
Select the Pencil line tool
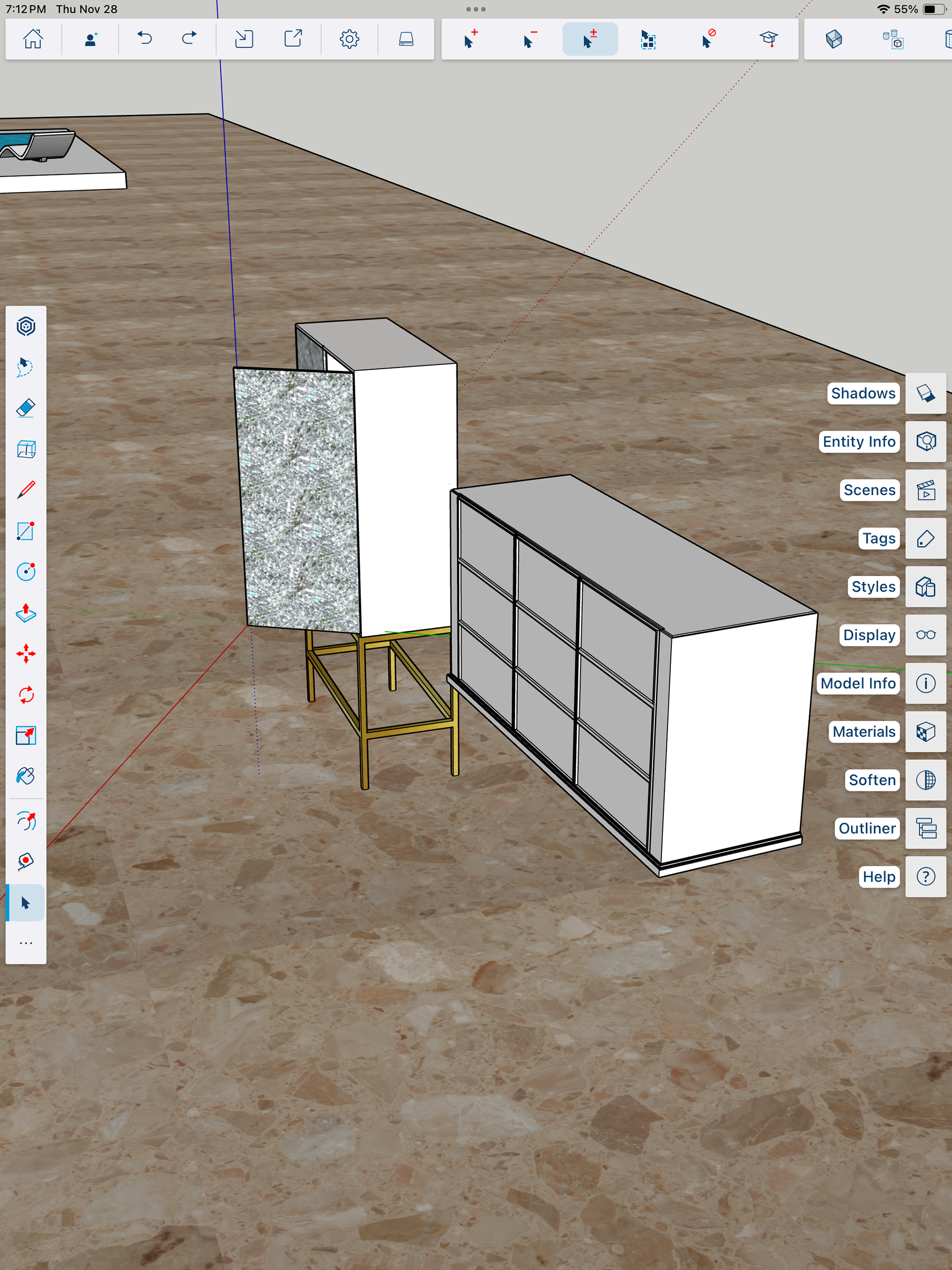pyautogui.click(x=26, y=490)
